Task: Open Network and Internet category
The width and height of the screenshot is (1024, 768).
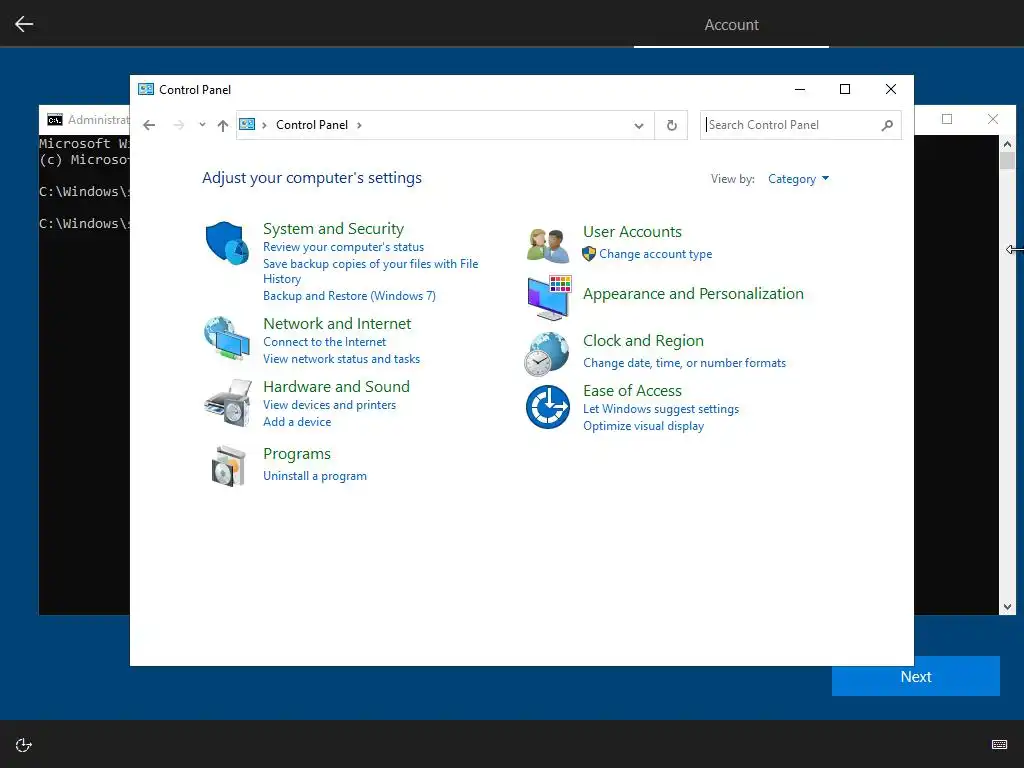Action: pos(337,323)
